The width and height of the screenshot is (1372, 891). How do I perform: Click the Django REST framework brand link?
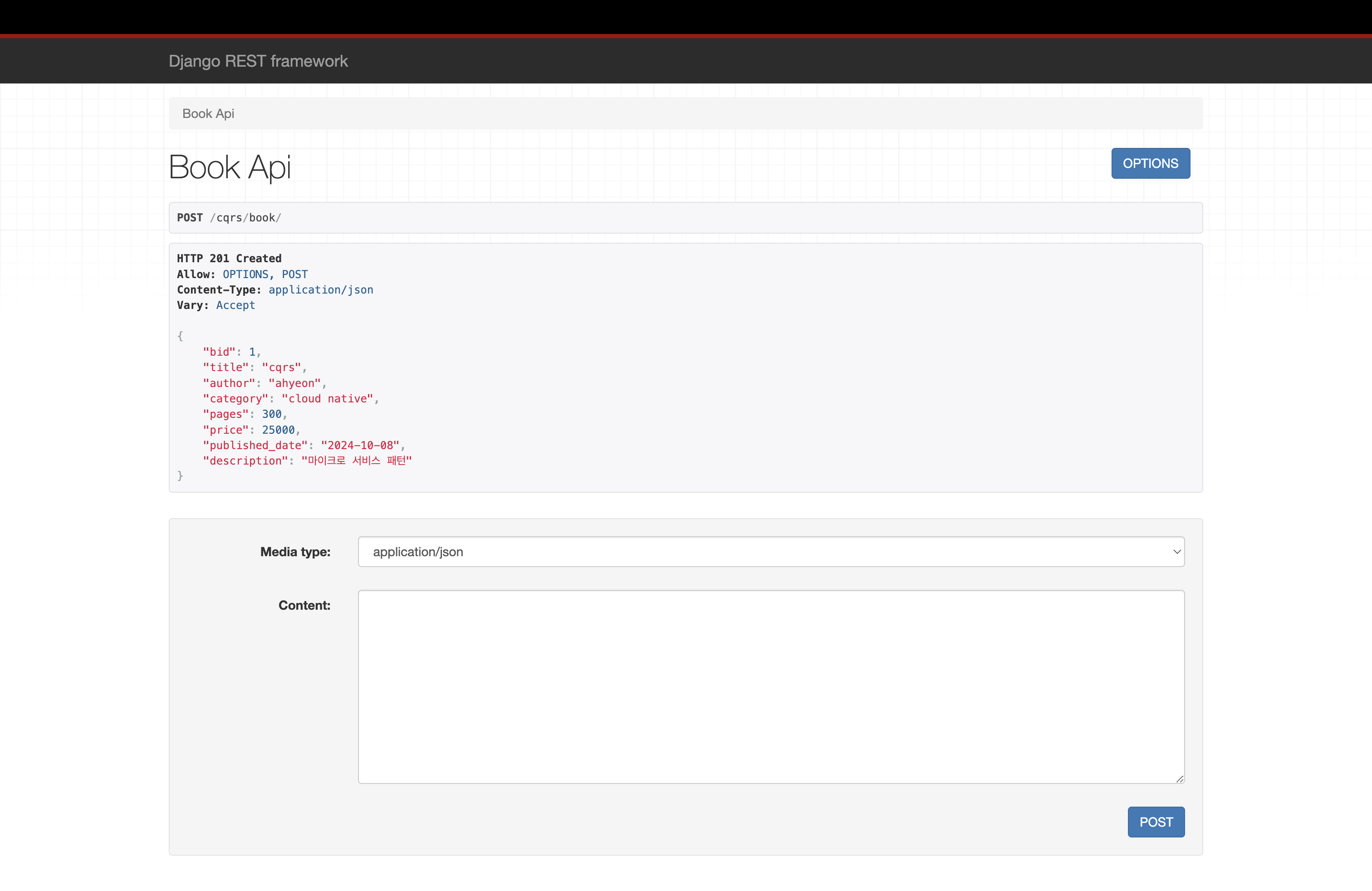point(258,61)
